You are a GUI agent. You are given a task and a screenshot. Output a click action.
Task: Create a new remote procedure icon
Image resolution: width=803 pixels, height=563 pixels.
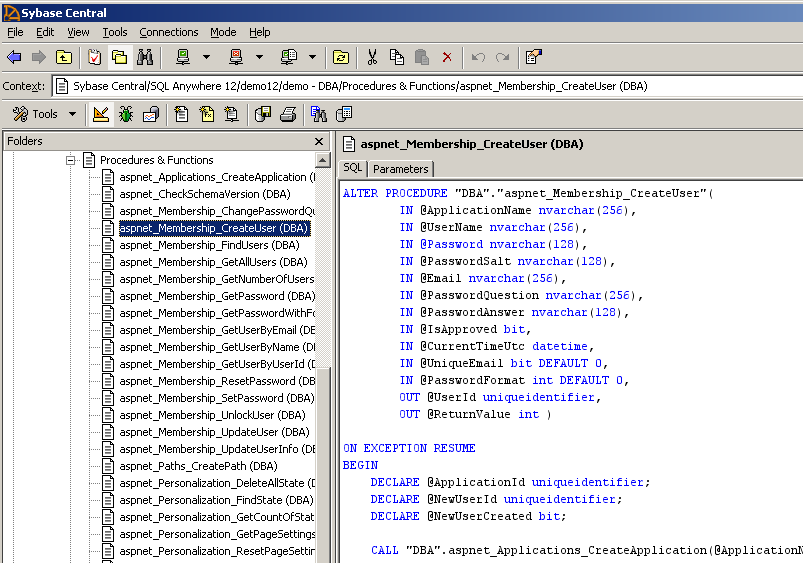[x=231, y=114]
